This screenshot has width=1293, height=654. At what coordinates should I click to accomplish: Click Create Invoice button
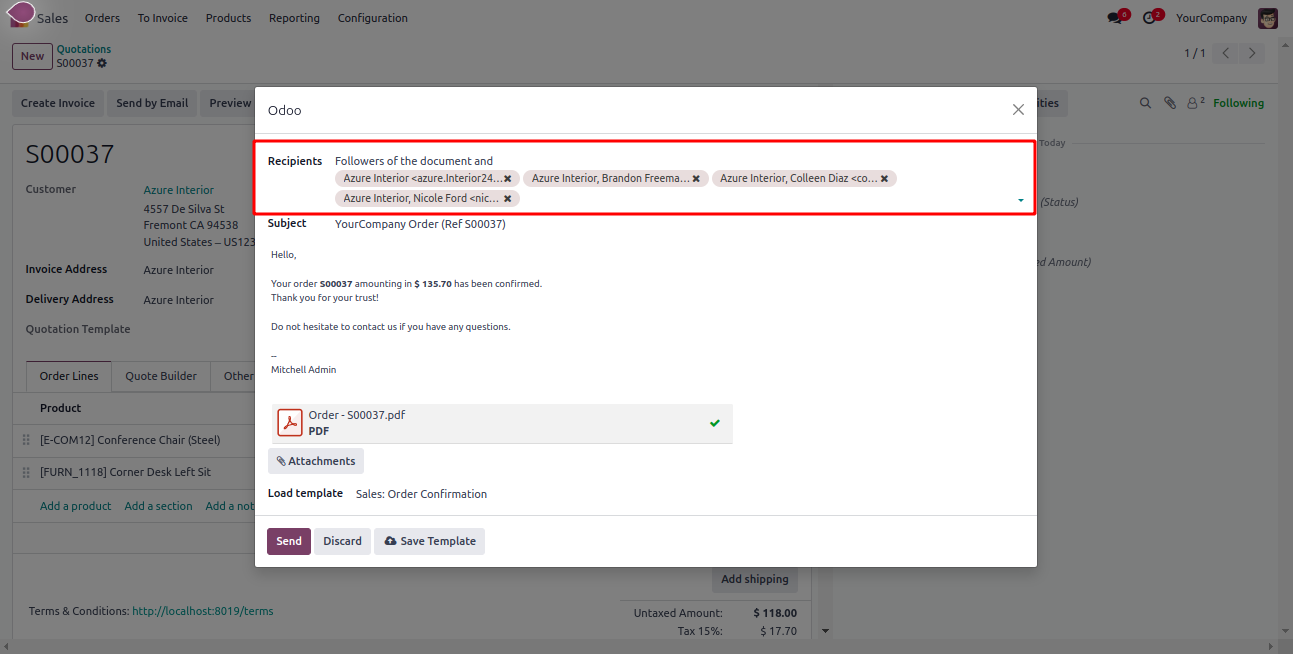[x=58, y=103]
